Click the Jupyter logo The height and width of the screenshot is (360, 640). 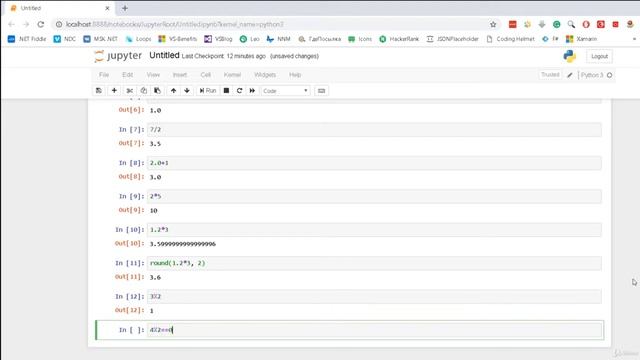tap(118, 56)
